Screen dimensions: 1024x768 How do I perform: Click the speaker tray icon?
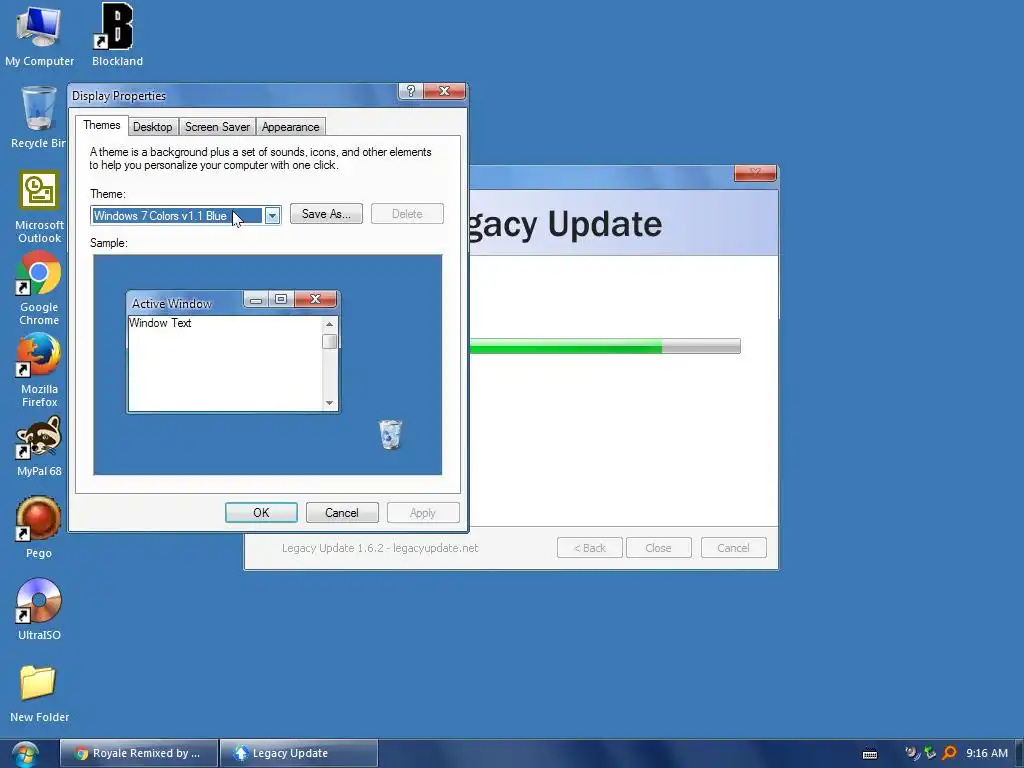912,753
